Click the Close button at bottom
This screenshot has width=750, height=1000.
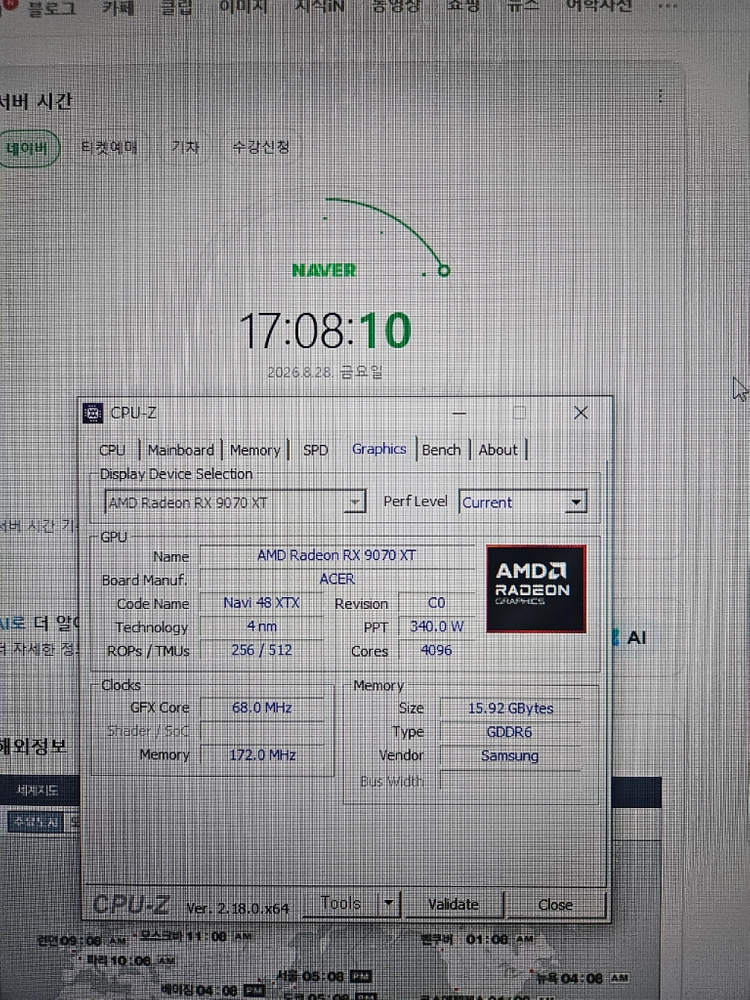(x=555, y=905)
